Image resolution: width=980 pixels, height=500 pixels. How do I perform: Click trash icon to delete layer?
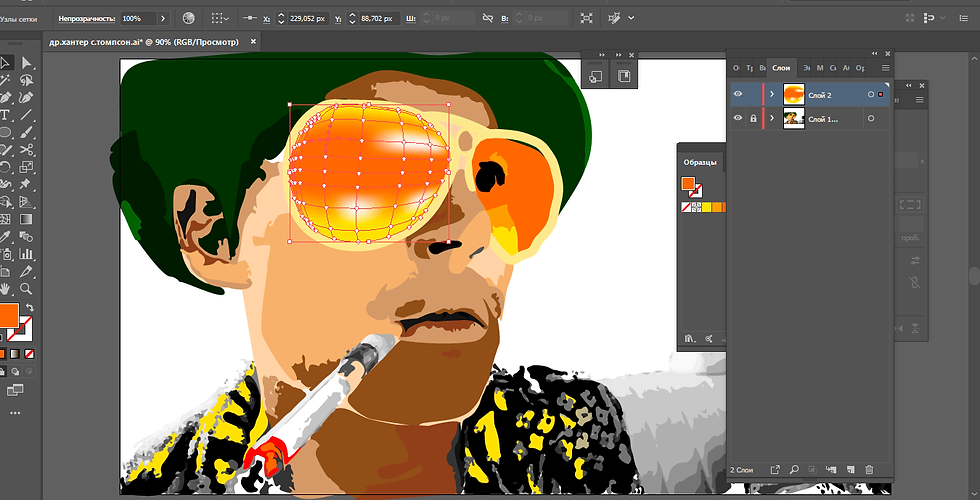pyautogui.click(x=869, y=469)
